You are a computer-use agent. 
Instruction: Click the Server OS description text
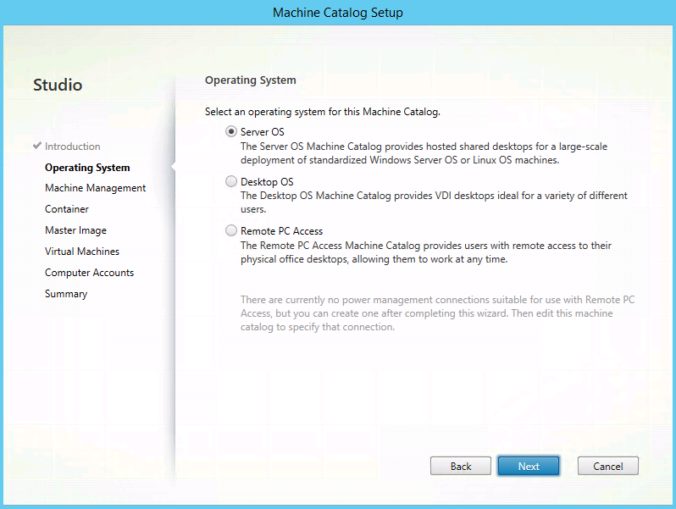[424, 153]
